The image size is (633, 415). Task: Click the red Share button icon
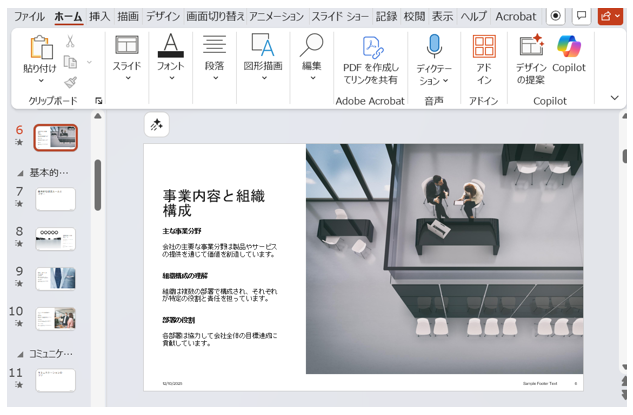point(610,16)
